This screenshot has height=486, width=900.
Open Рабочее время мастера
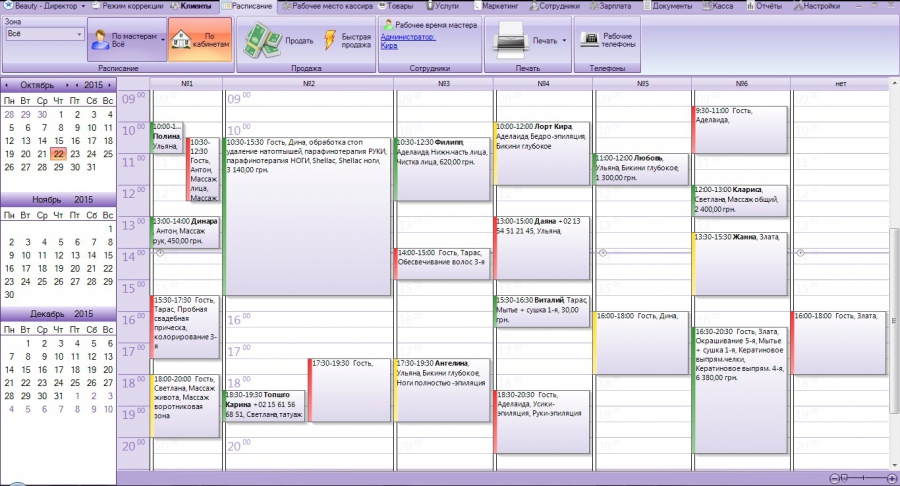point(430,25)
